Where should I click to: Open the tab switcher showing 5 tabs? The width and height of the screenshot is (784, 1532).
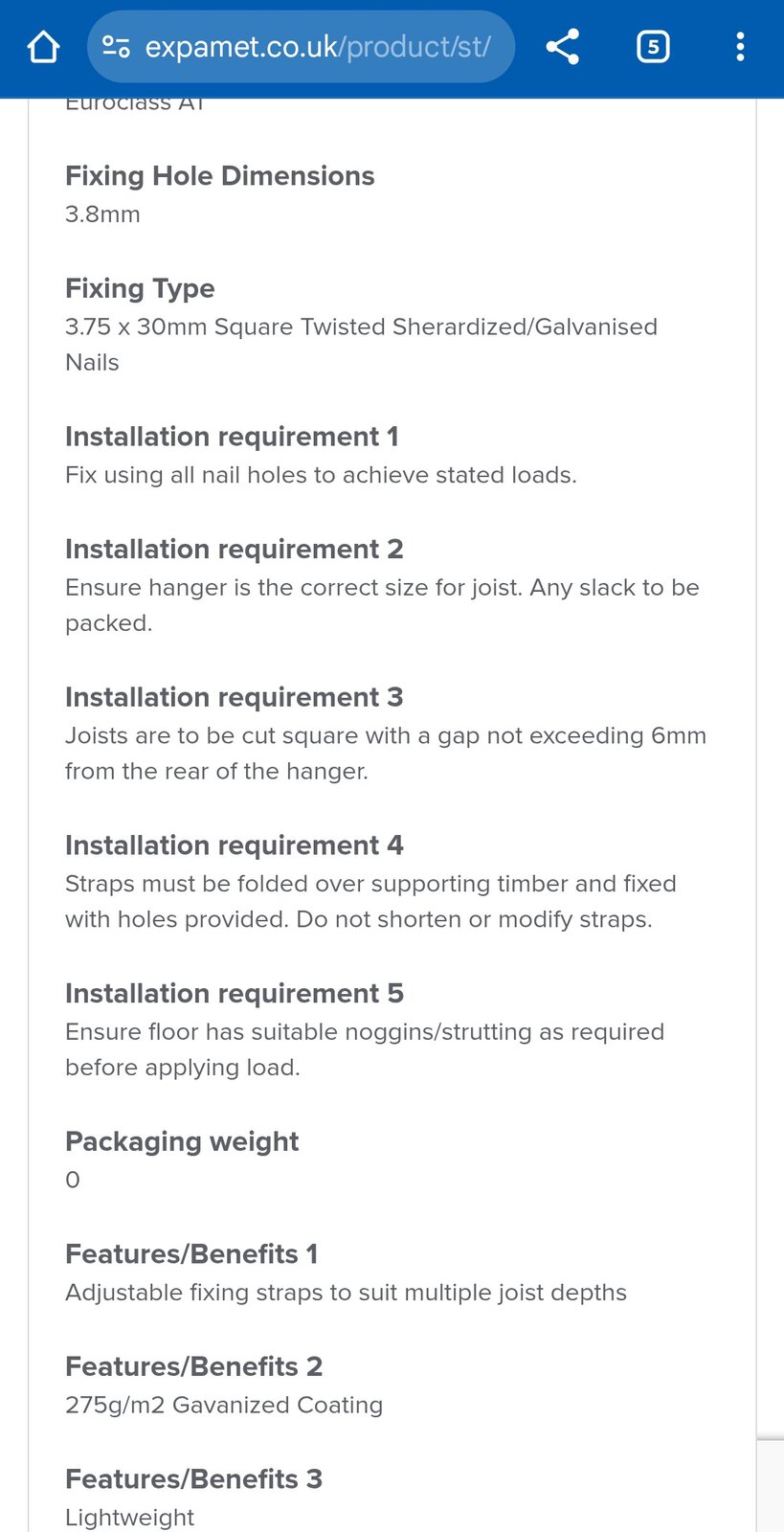(652, 46)
